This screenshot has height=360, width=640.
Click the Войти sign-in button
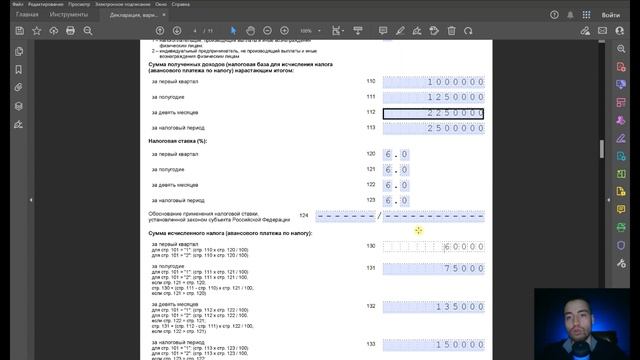pyautogui.click(x=611, y=15)
